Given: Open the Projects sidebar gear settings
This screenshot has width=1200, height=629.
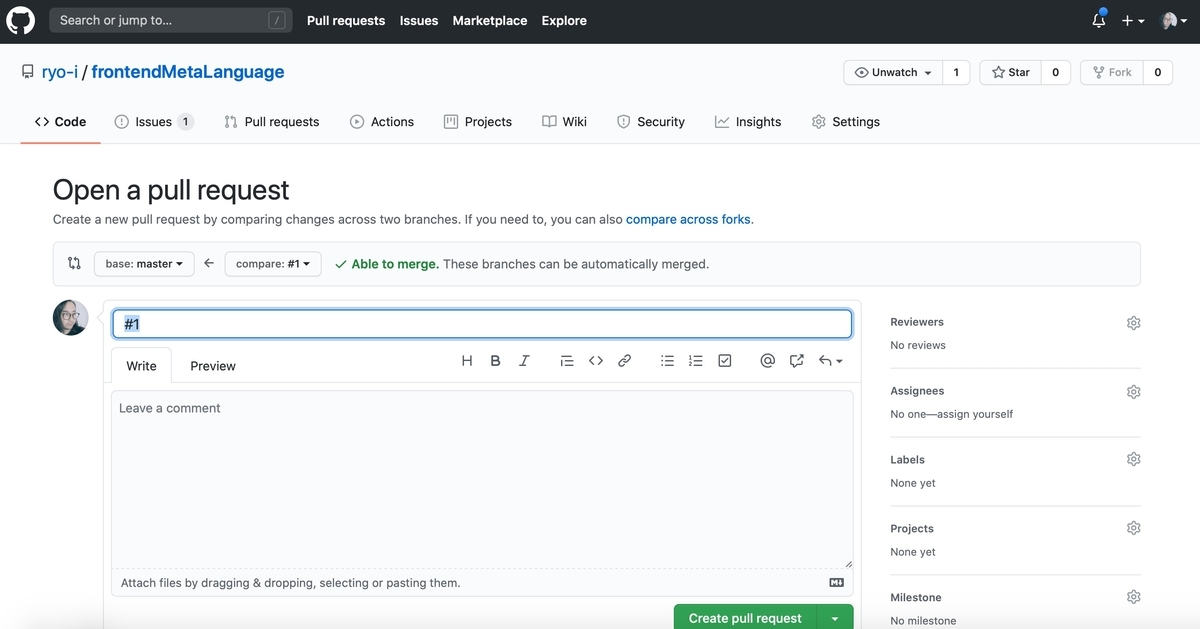Looking at the screenshot, I should coord(1133,528).
